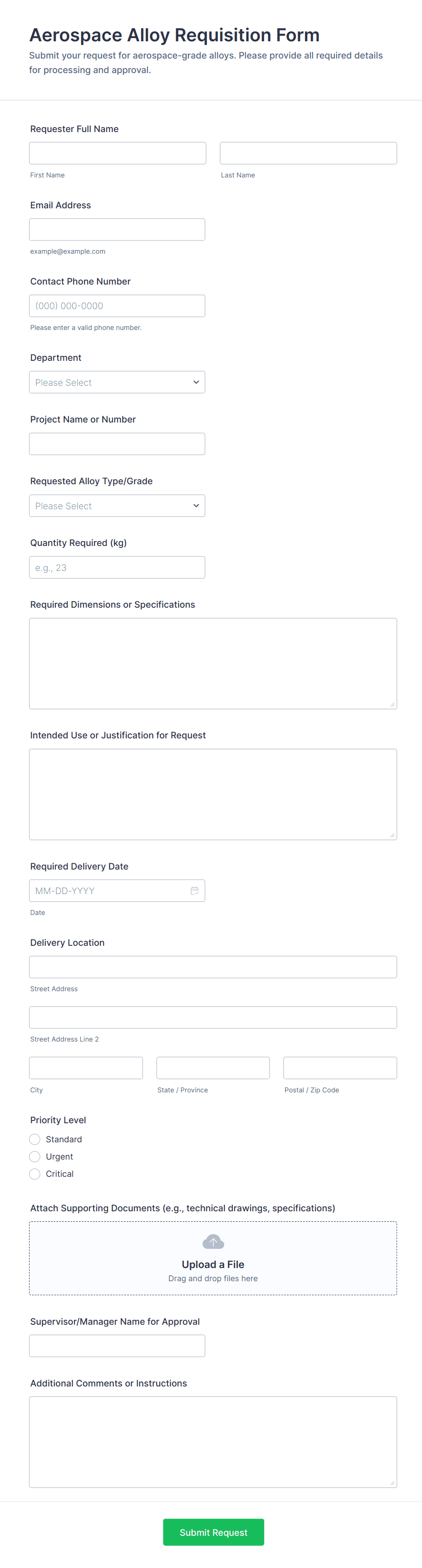The height and width of the screenshot is (1568, 422).
Task: Focus the First Name field
Action: click(118, 153)
